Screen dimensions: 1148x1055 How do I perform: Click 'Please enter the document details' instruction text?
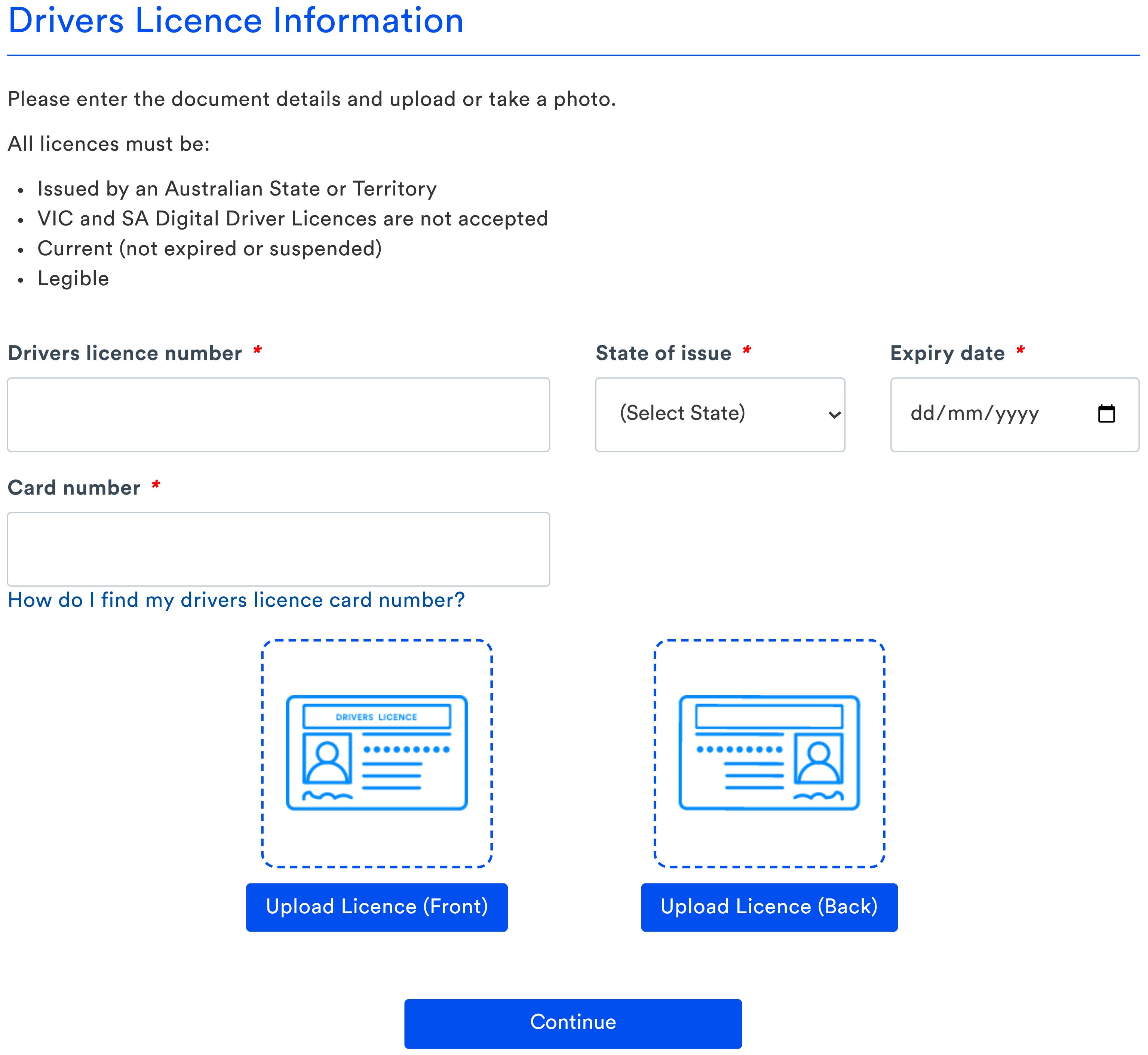pos(312,99)
